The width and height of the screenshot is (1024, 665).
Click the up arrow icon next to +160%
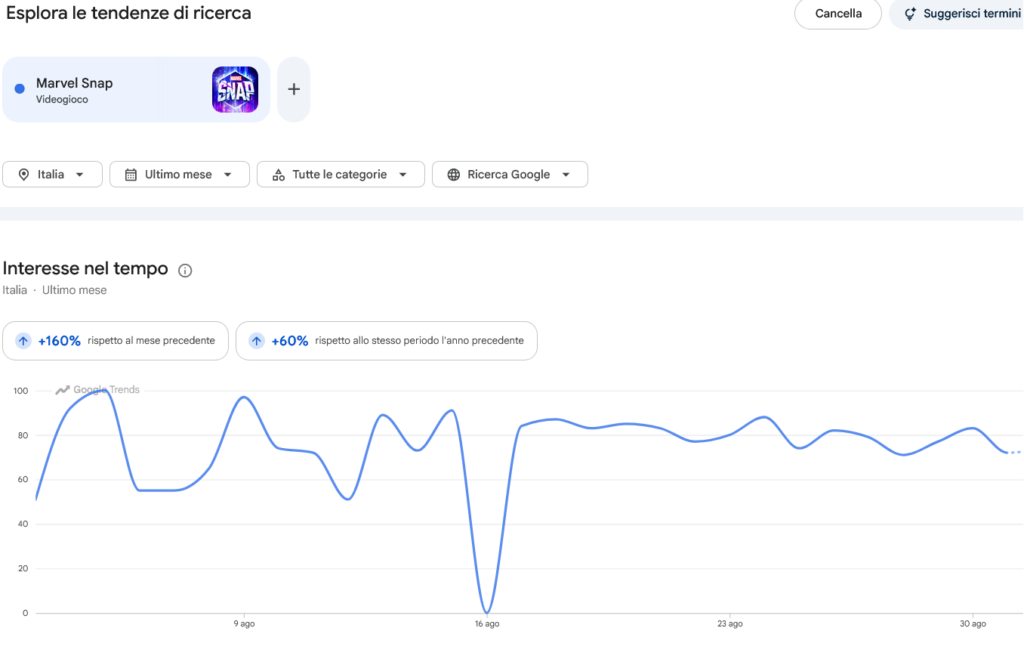coord(23,340)
